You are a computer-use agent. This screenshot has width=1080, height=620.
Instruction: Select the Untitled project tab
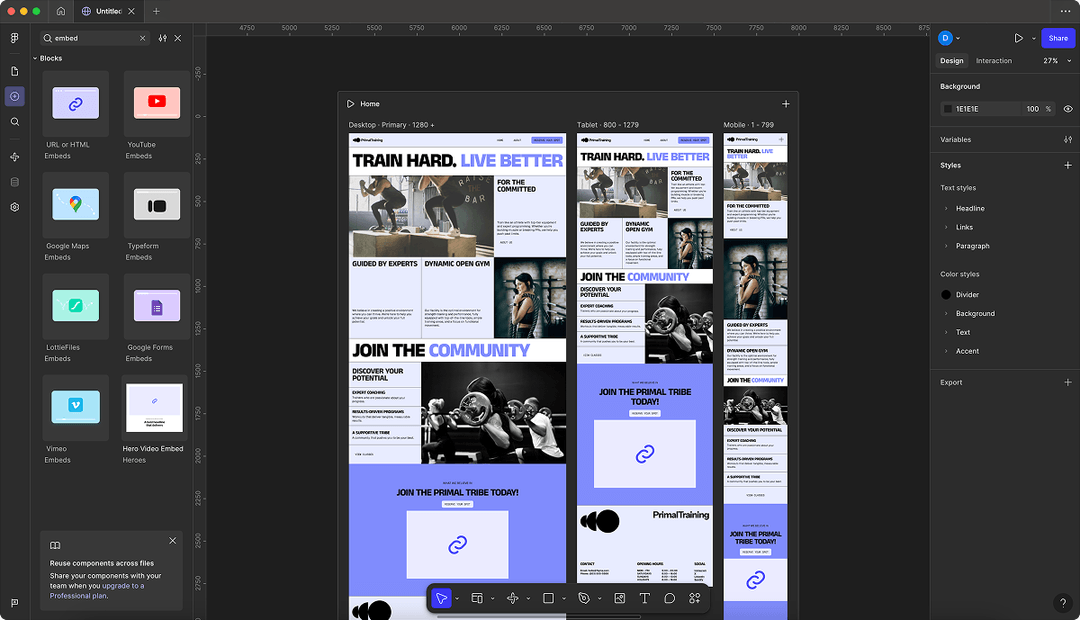pos(108,12)
